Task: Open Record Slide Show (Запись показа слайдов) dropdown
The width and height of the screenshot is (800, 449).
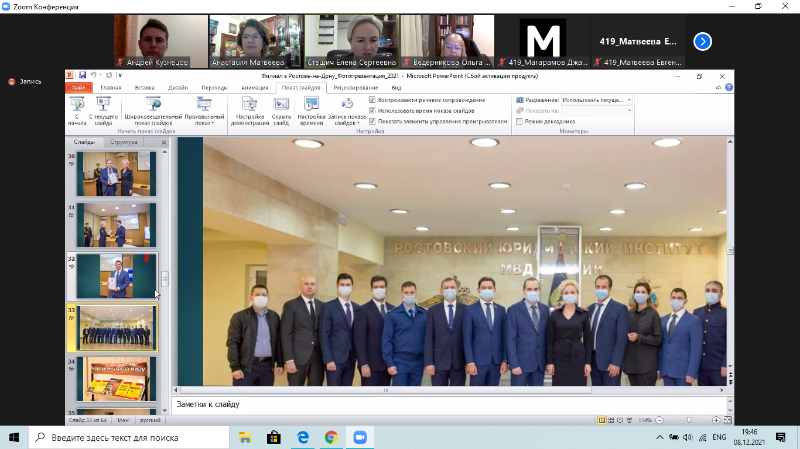Action: pos(347,110)
